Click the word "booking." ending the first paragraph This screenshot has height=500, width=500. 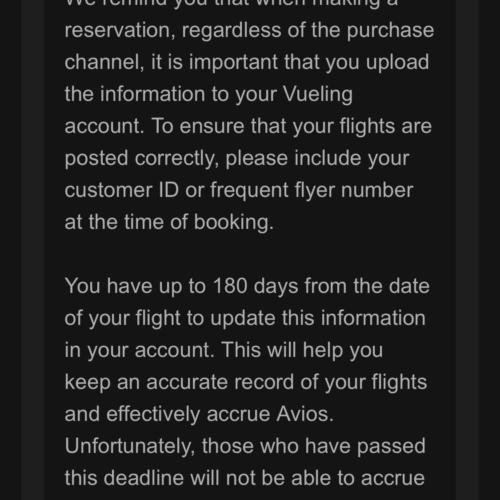[x=234, y=223]
